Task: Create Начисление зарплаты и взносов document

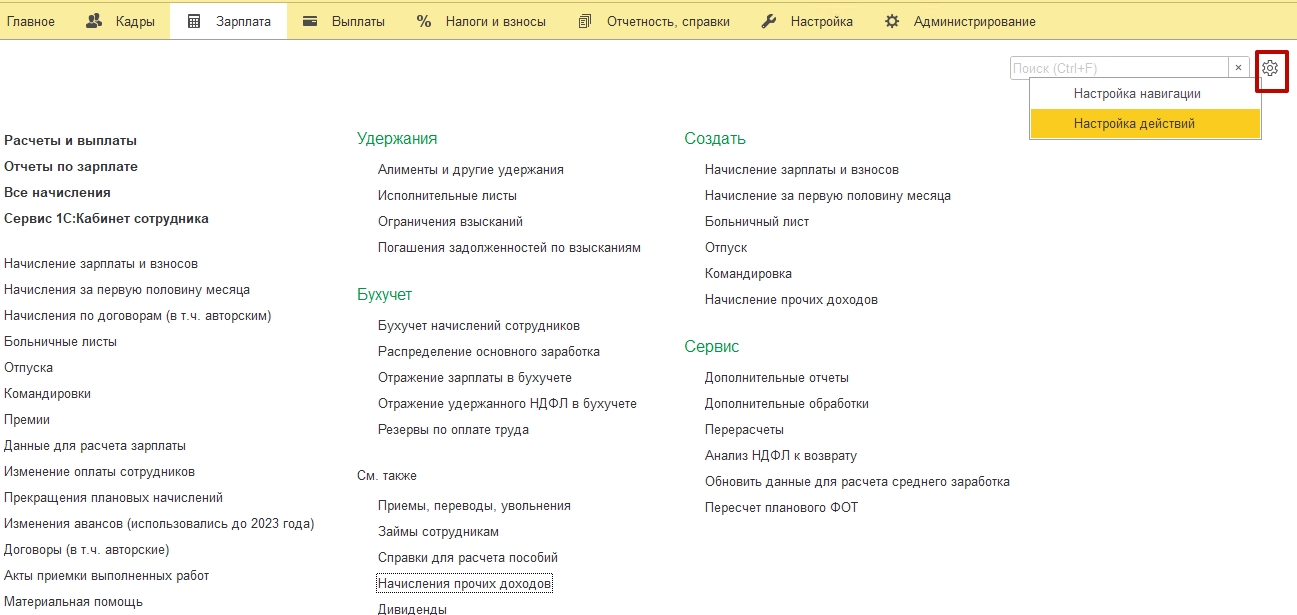Action: point(802,170)
